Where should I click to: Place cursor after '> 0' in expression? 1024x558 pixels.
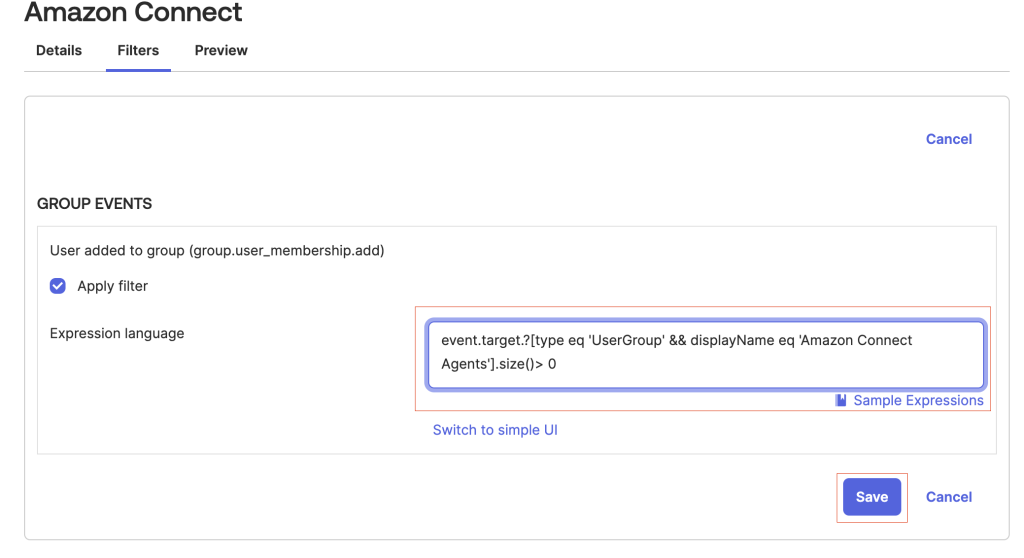[557, 364]
